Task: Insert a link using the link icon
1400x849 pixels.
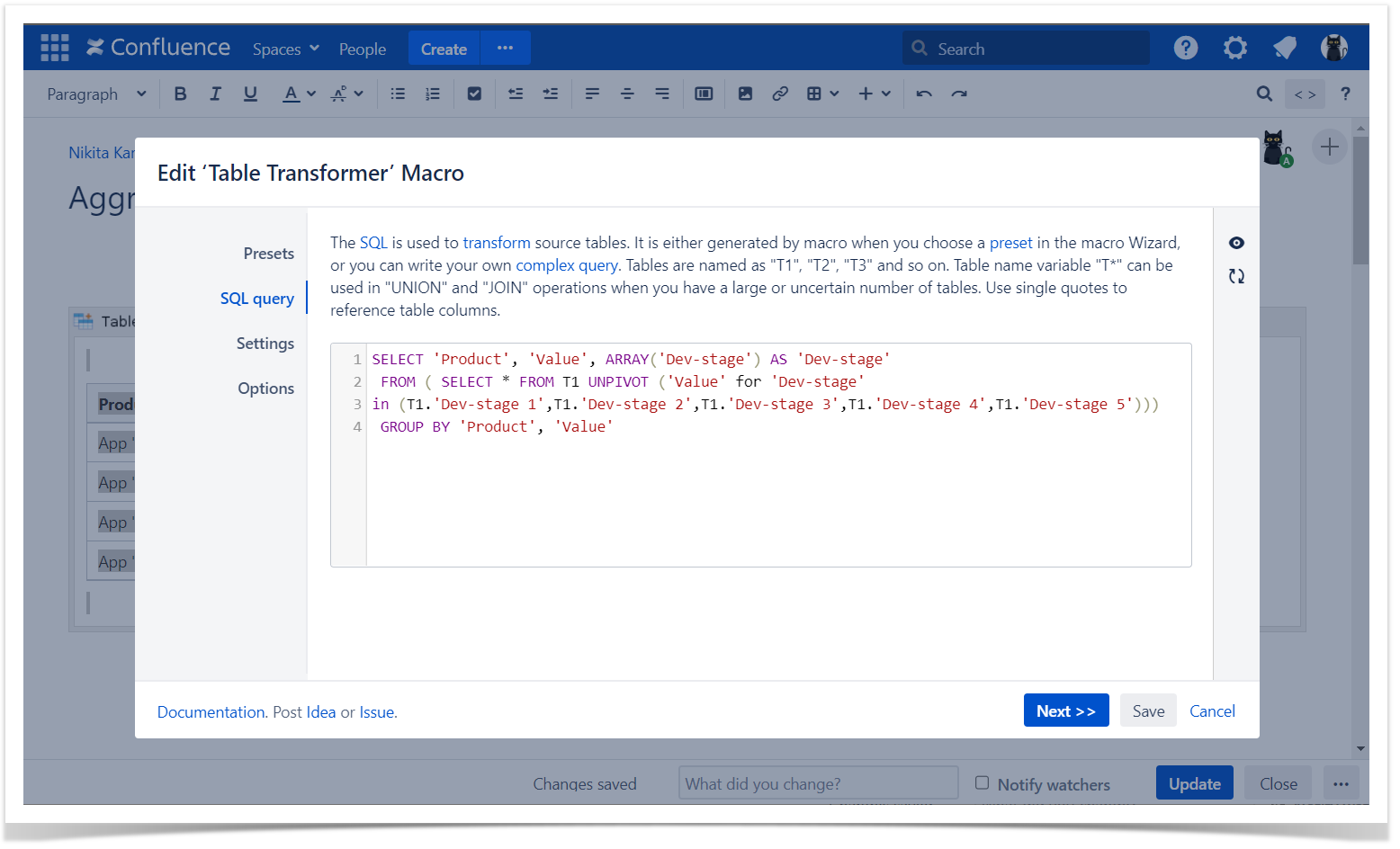Action: [780, 94]
